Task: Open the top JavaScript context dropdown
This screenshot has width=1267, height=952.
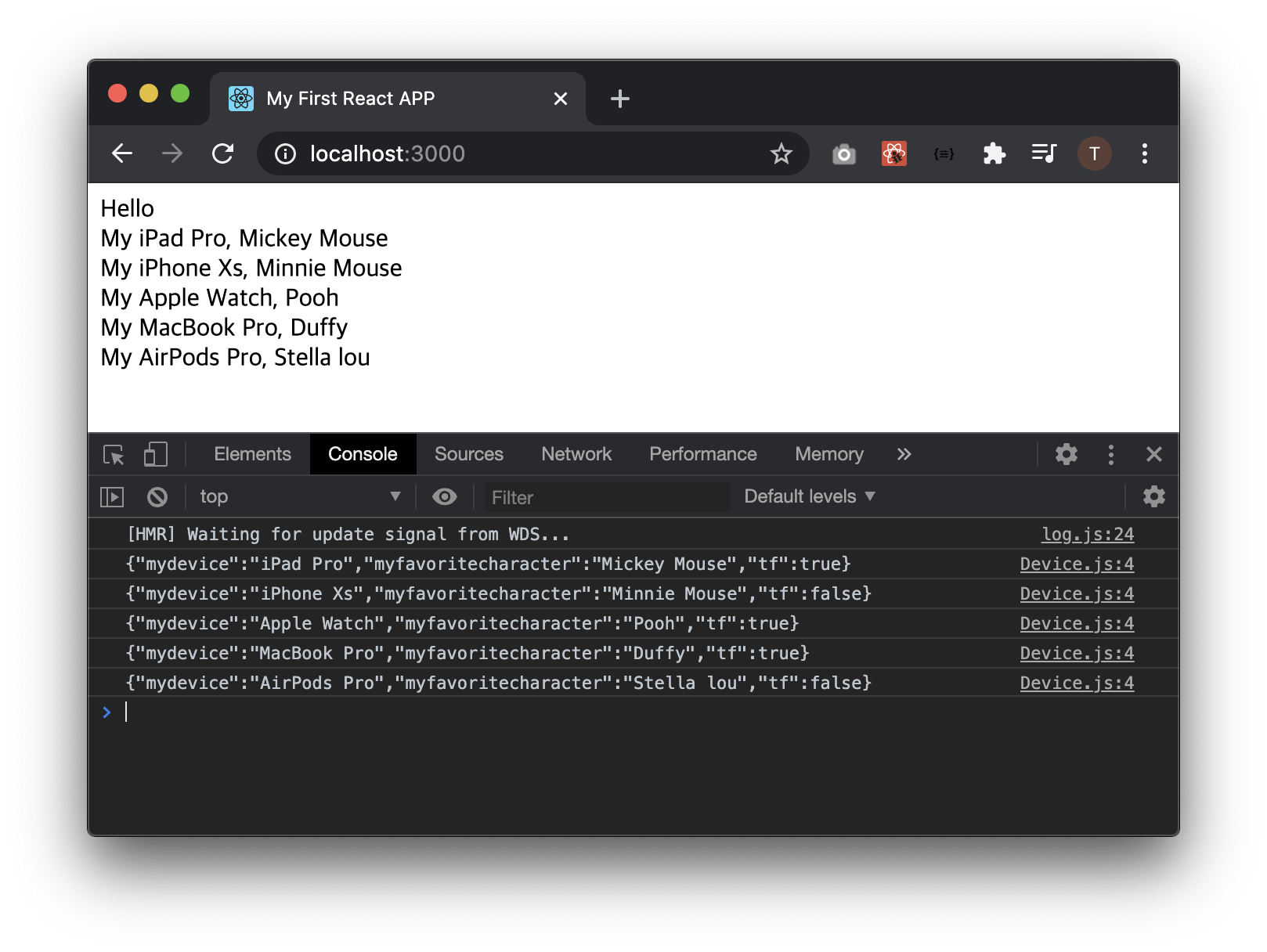Action: tap(300, 496)
